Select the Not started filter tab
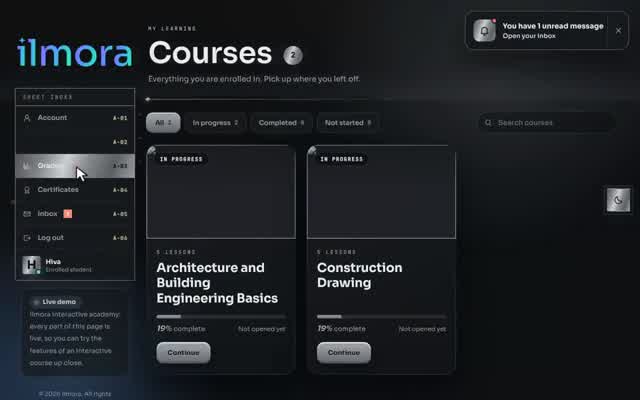This screenshot has height=400, width=640. click(x=348, y=122)
